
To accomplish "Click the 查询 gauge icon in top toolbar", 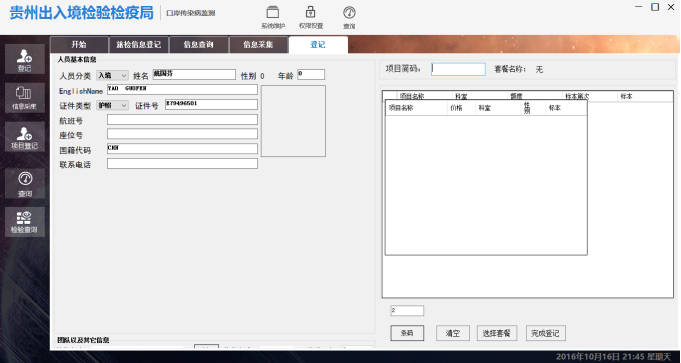I will click(349, 17).
